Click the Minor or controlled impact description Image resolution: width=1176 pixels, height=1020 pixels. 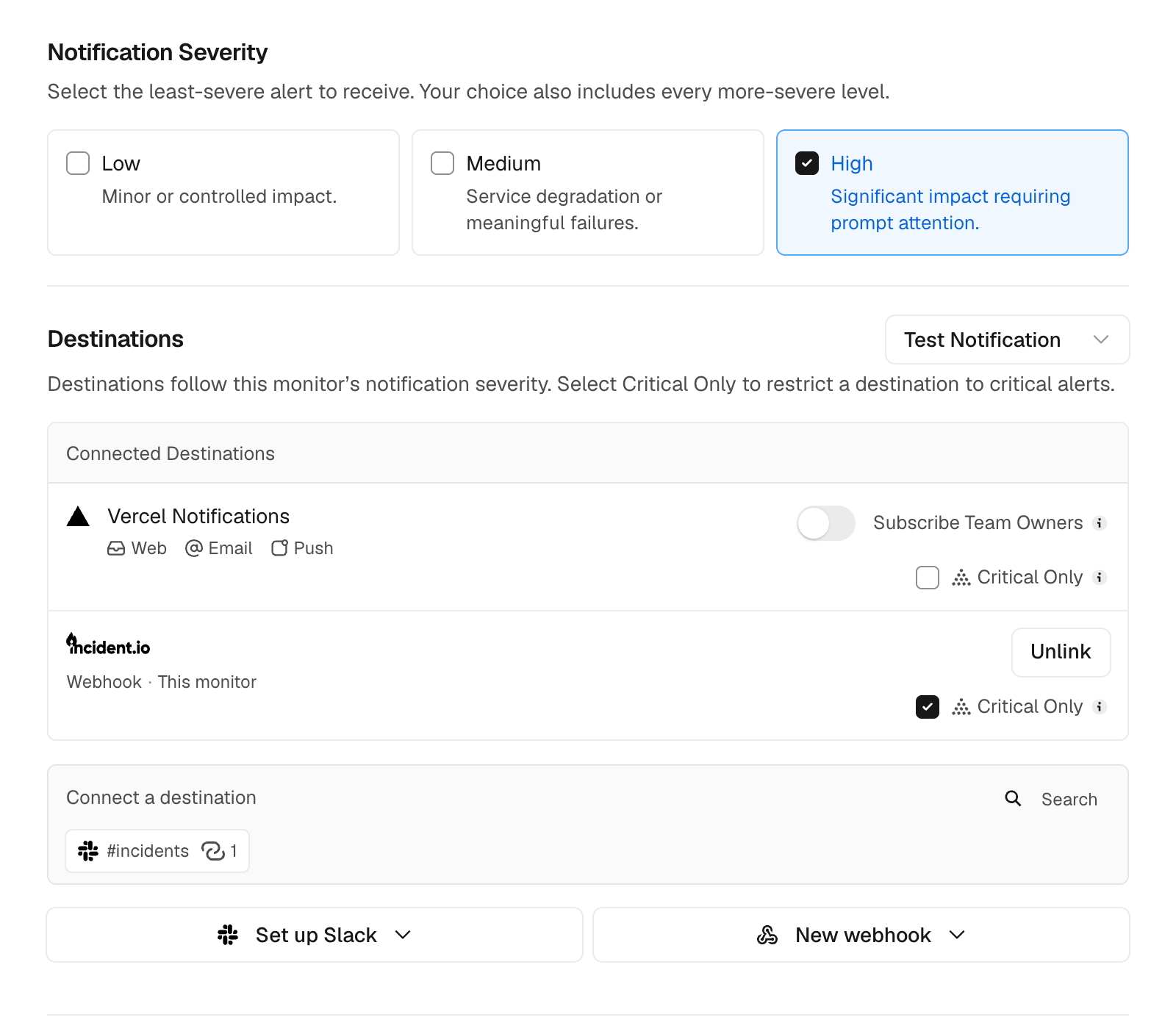(219, 196)
